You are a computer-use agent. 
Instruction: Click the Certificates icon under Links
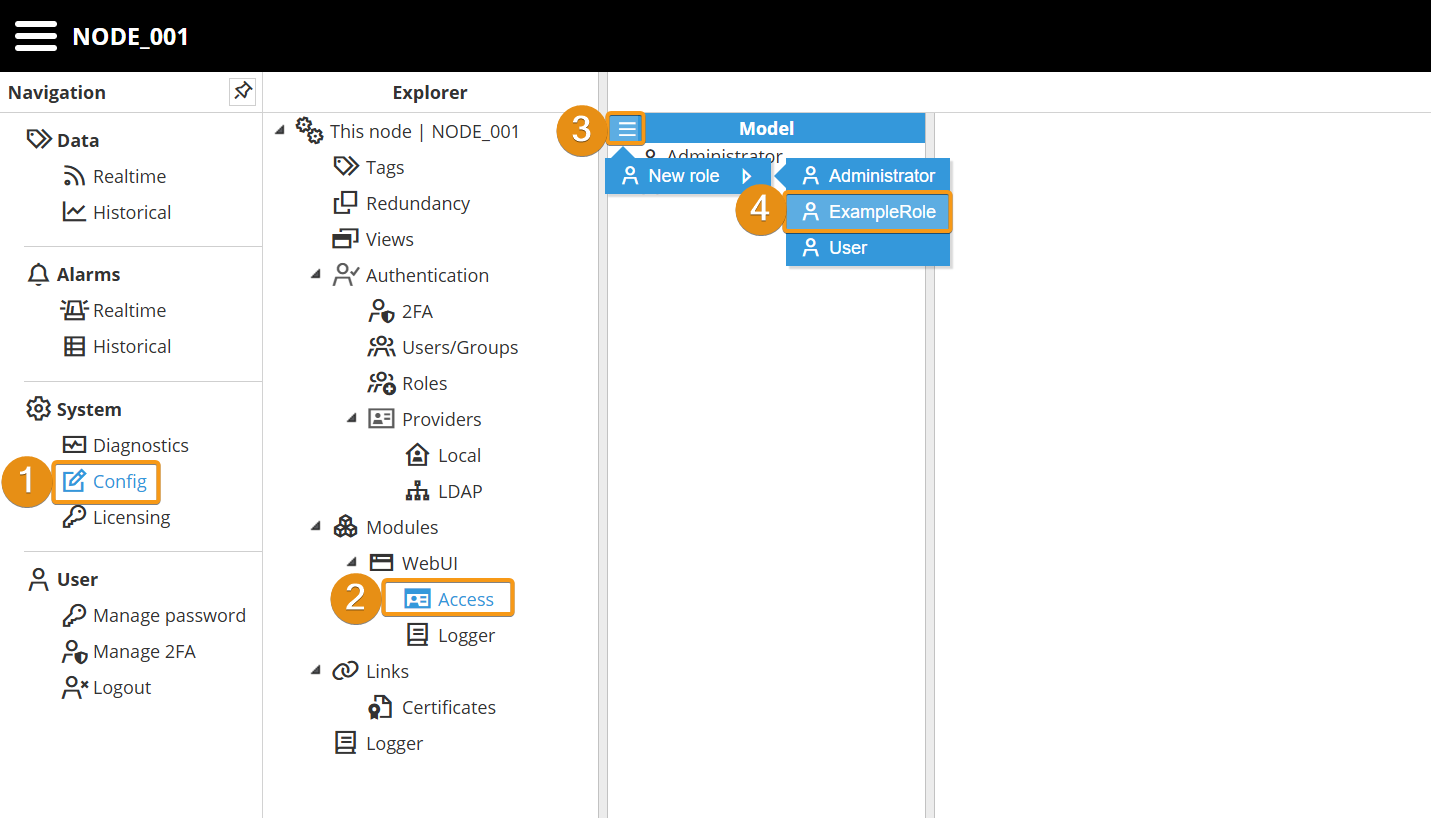pos(381,707)
